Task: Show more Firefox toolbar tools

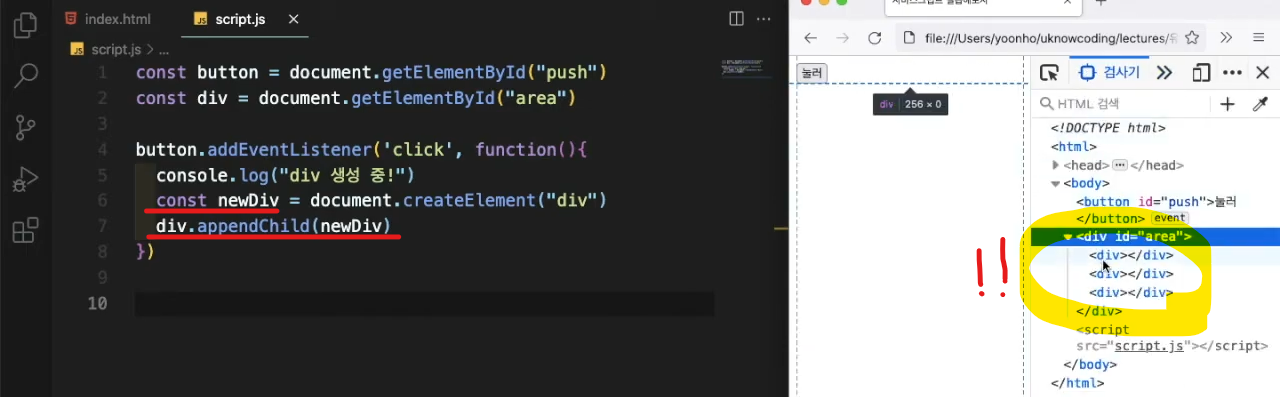Action: click(x=1227, y=38)
